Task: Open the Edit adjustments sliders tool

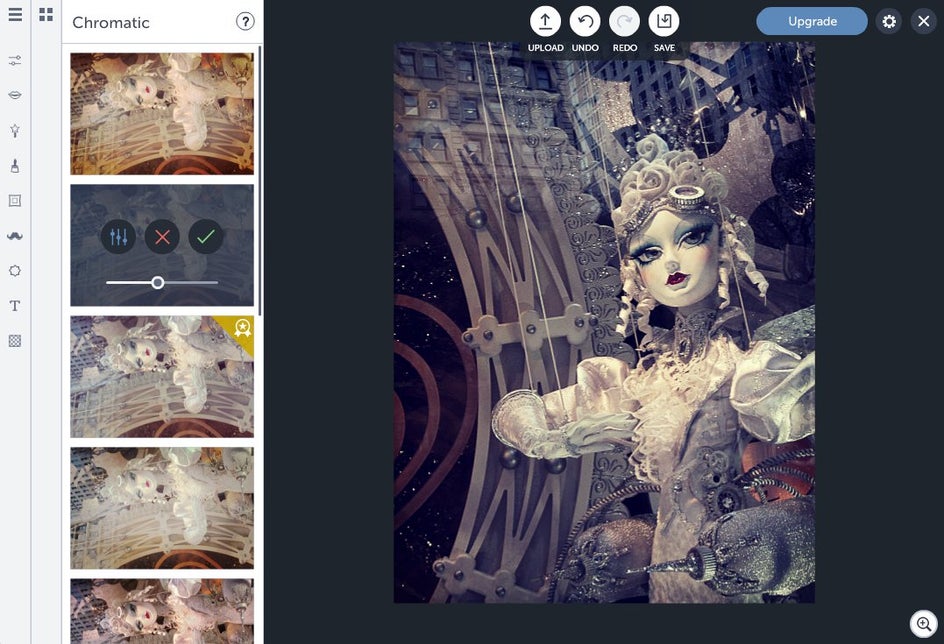Action: 15,61
